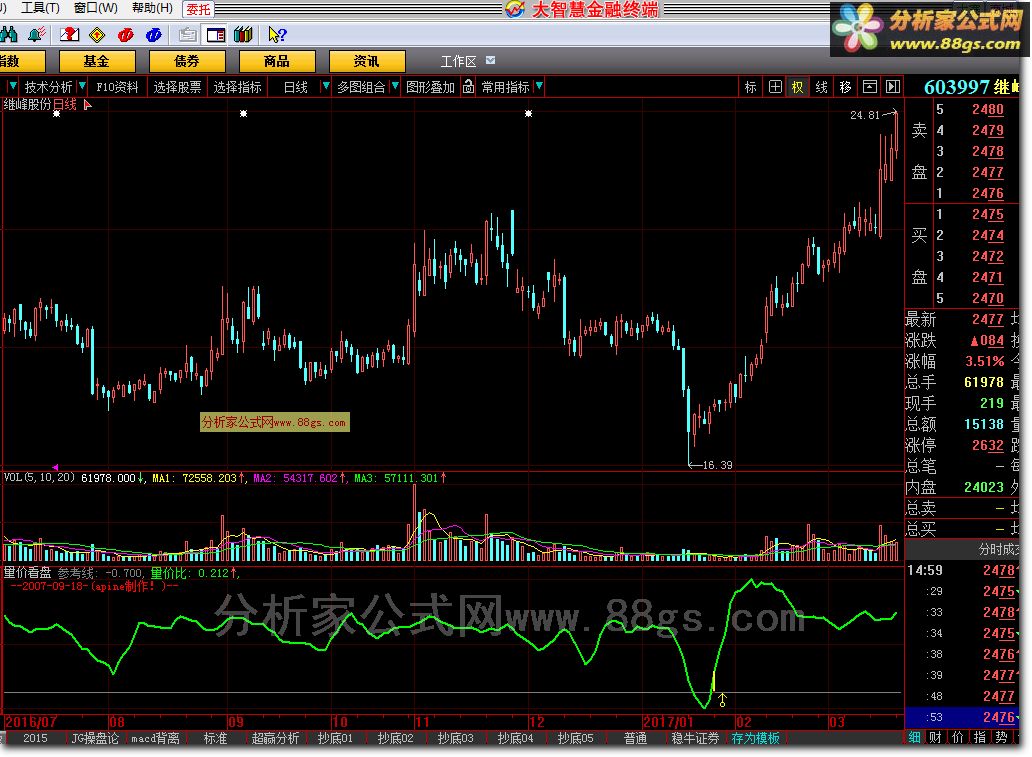Click the 大智慧 logo icon in title bar

(x=515, y=9)
